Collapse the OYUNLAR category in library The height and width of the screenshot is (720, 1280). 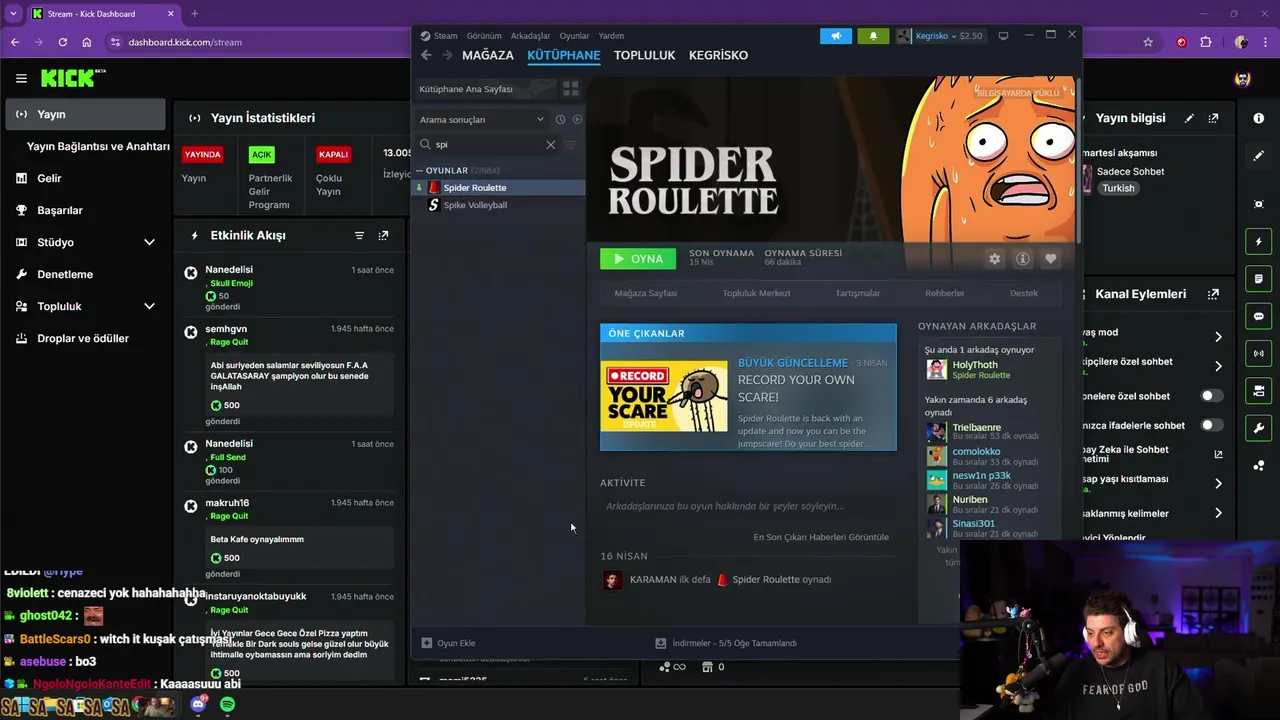[x=419, y=171]
